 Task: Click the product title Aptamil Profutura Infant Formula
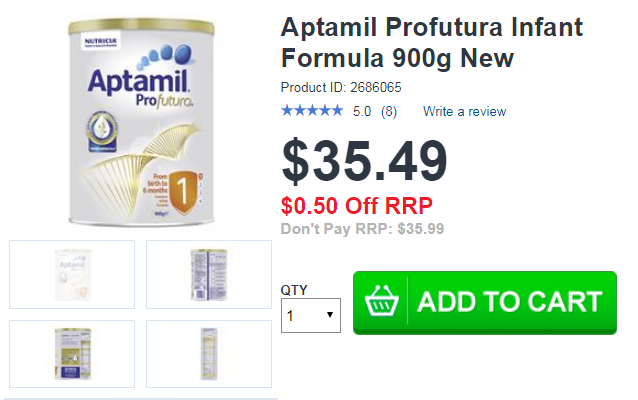click(432, 43)
